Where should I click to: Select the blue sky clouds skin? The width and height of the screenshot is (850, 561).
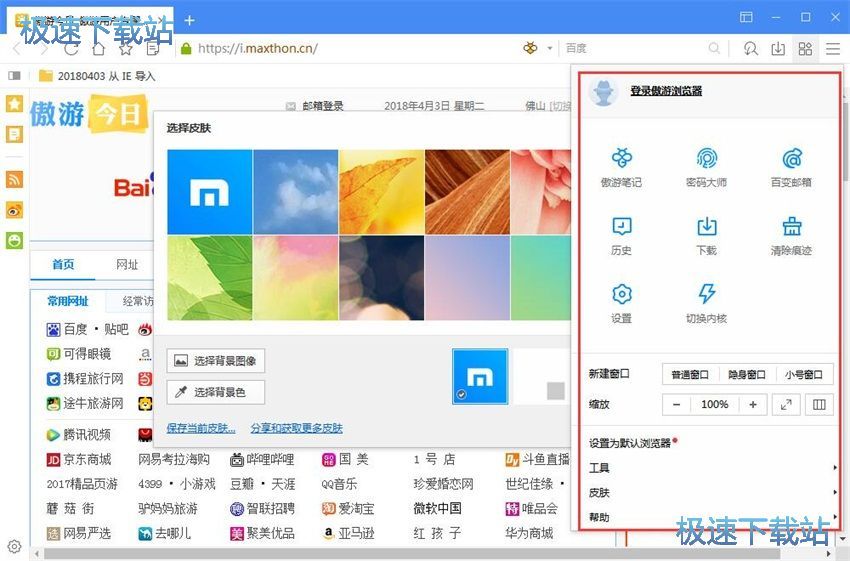[x=295, y=192]
